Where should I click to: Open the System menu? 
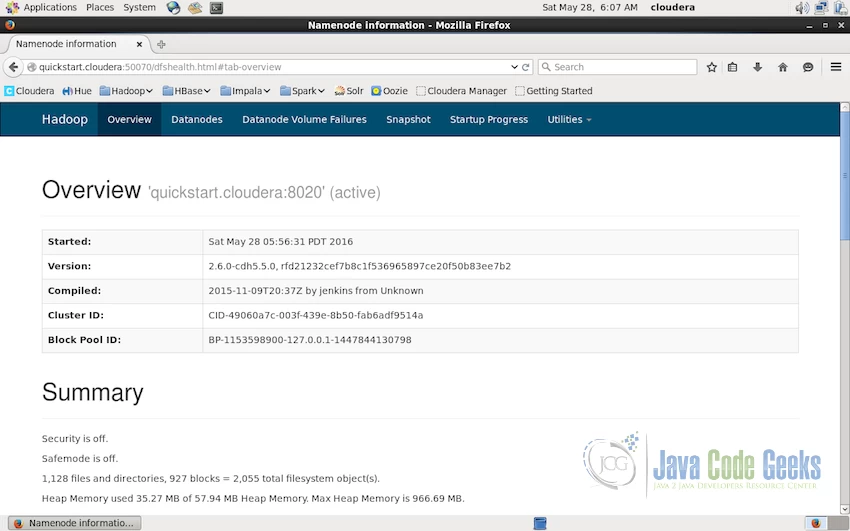pyautogui.click(x=139, y=8)
